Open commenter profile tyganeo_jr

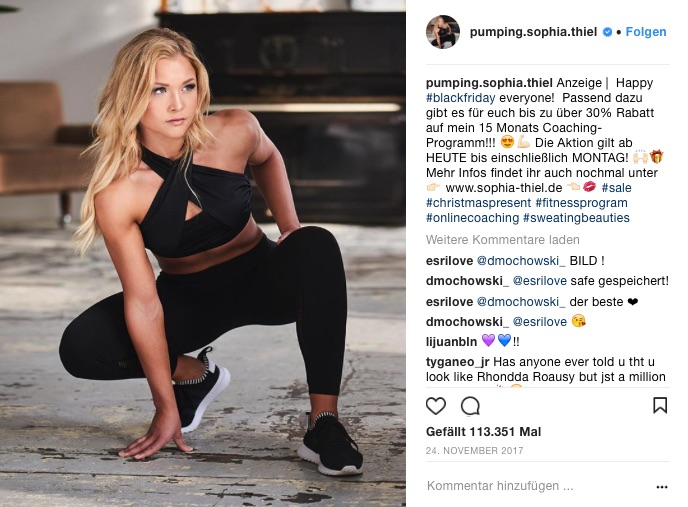pyautogui.click(x=457, y=362)
